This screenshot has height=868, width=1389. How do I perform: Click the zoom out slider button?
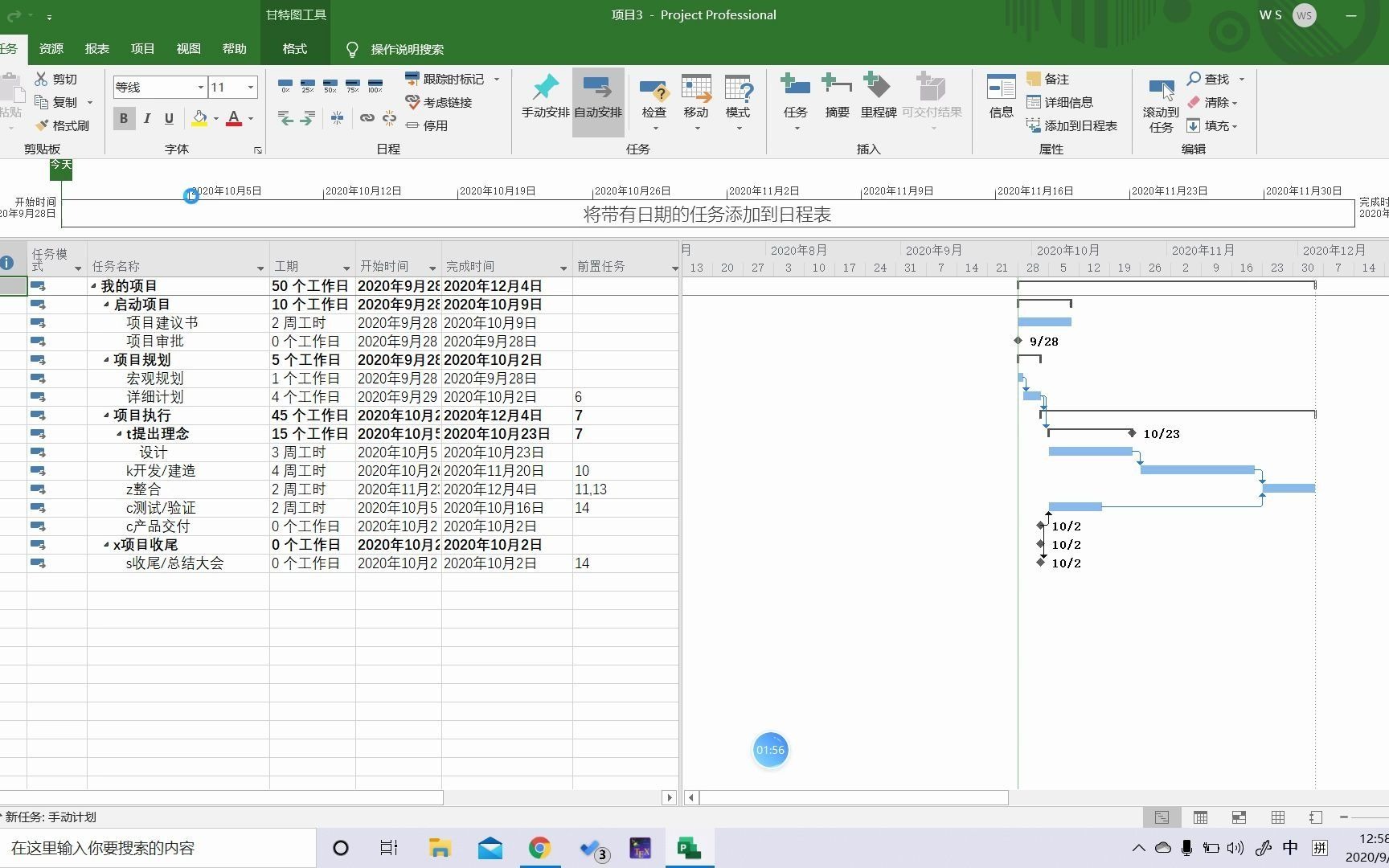tap(1344, 817)
